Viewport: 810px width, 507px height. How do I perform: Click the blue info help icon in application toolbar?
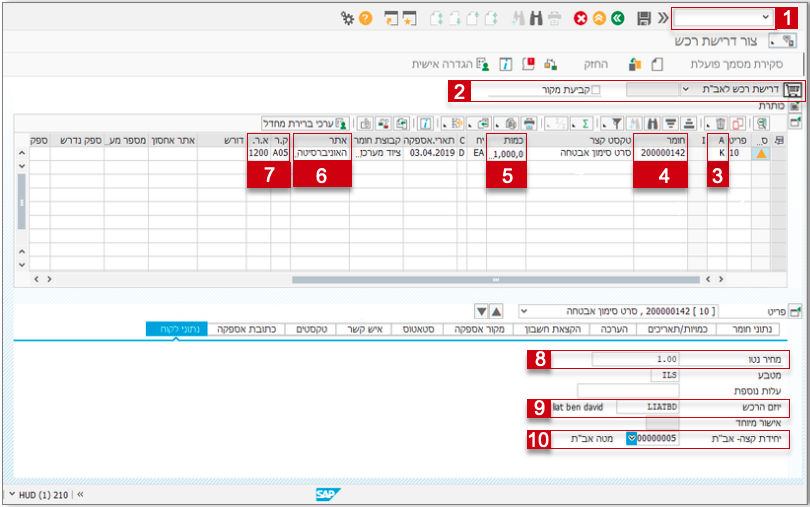pos(506,65)
